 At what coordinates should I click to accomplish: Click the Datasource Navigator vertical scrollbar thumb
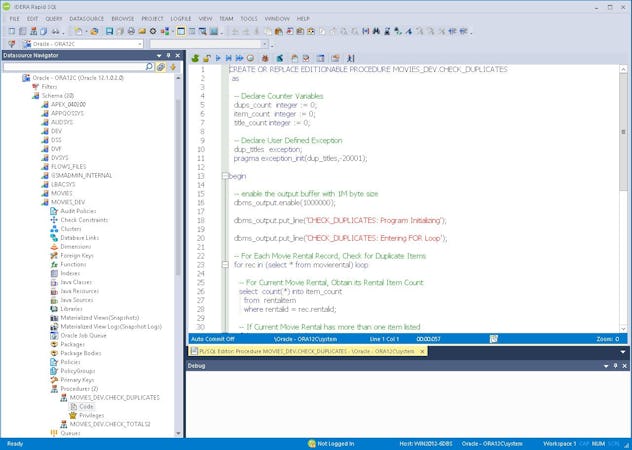[x=178, y=186]
